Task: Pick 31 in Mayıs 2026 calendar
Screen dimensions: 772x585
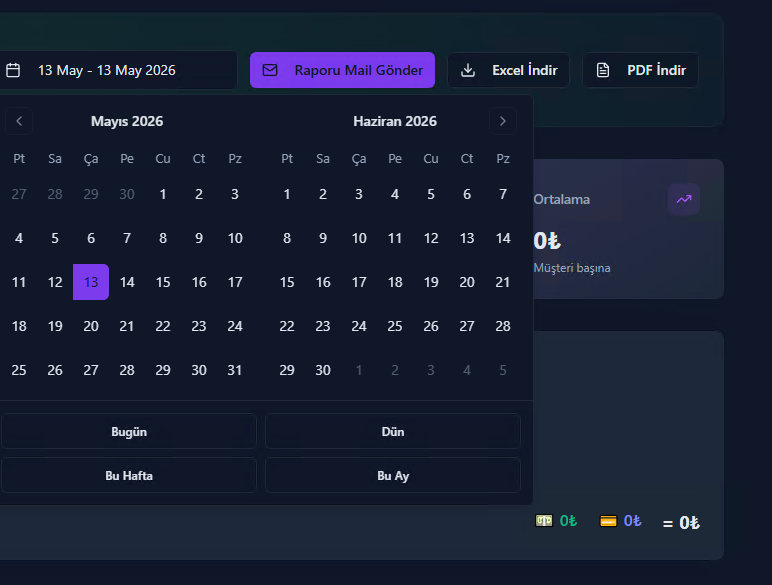Action: (x=235, y=370)
